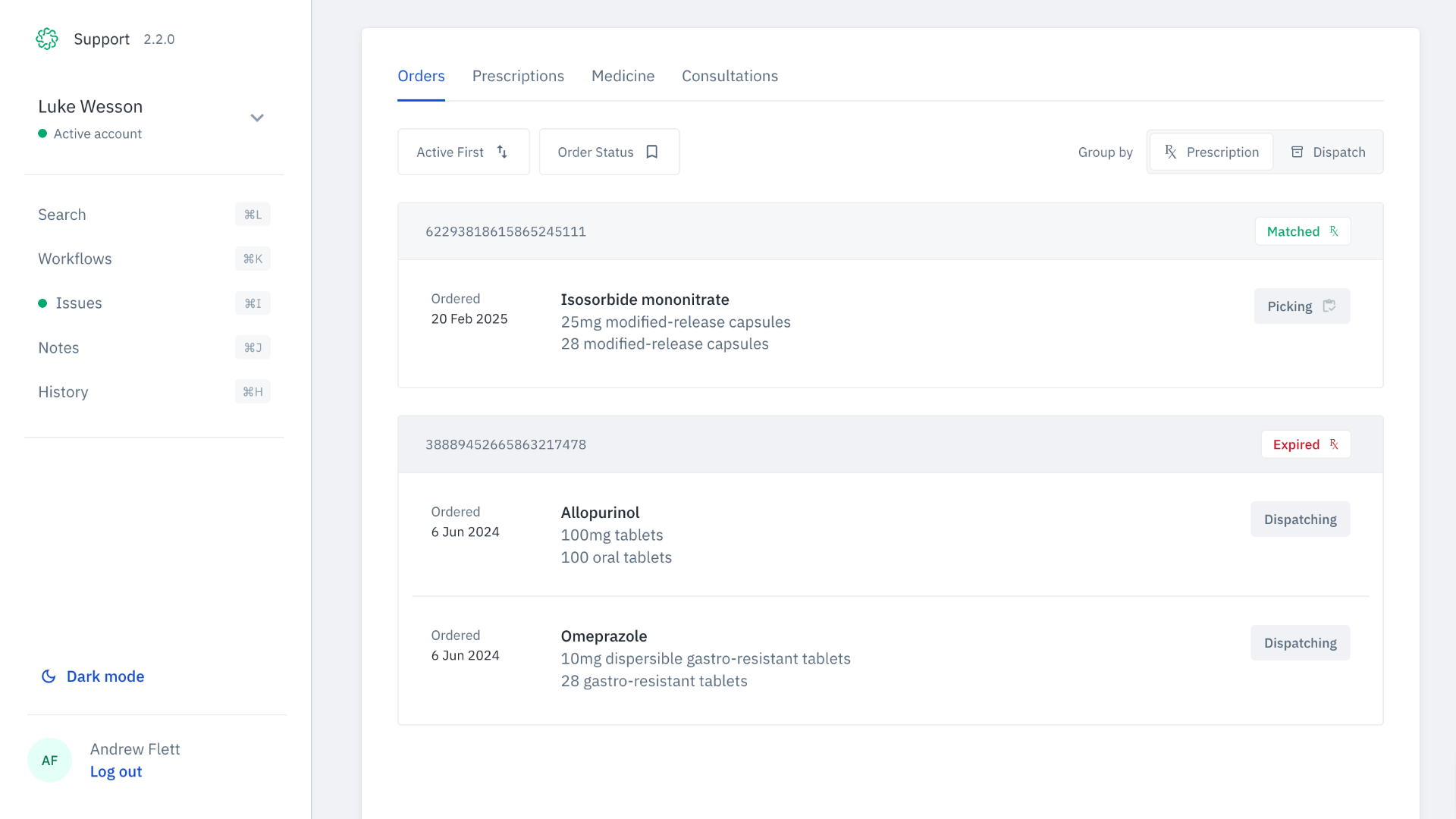Open the Consultations tab
The height and width of the screenshot is (819, 1456).
click(x=730, y=76)
